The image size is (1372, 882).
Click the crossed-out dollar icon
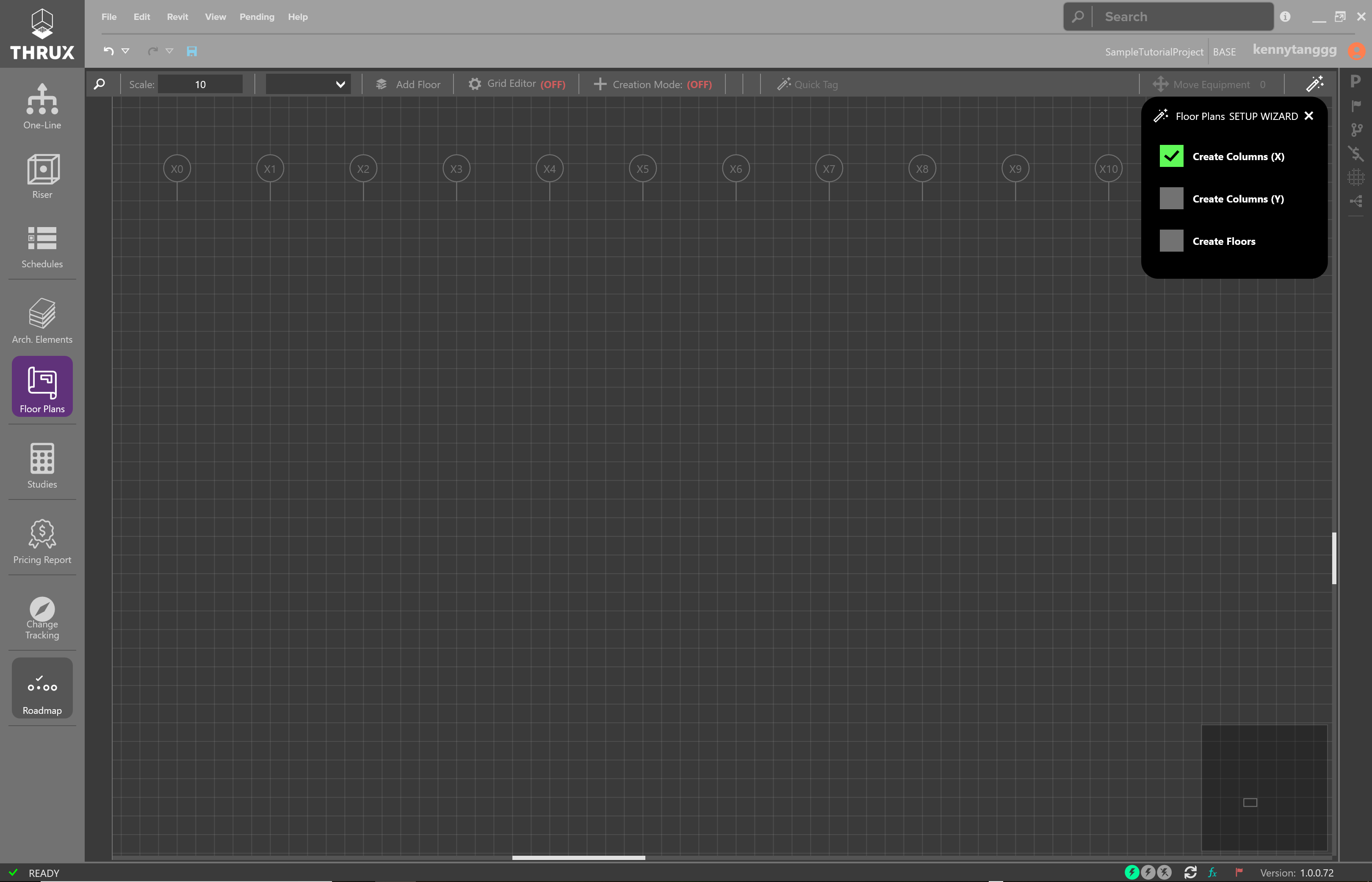click(x=1355, y=153)
